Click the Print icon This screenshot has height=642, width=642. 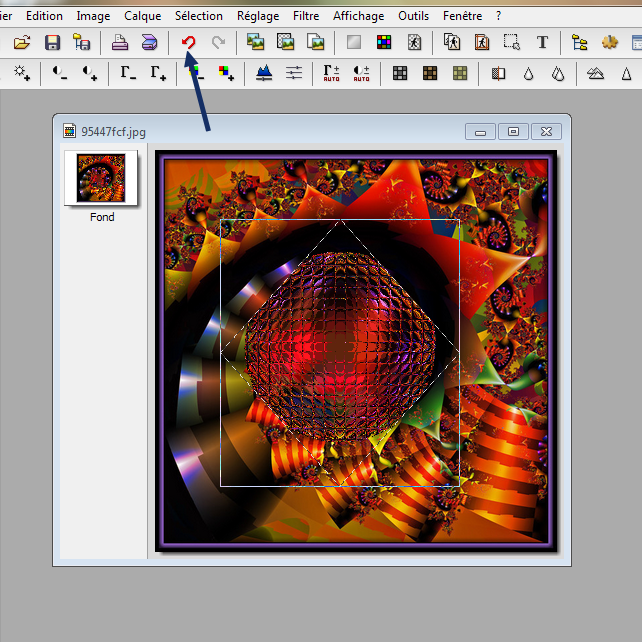click(119, 42)
